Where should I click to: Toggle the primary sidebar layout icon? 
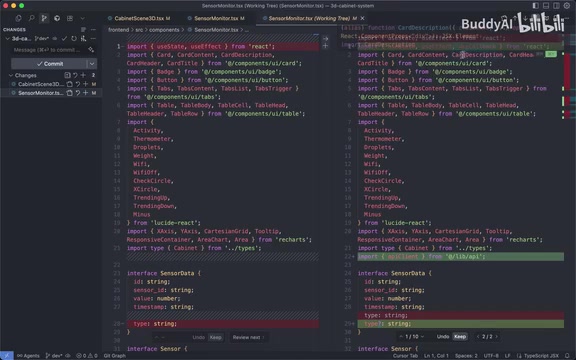pyautogui.click(x=536, y=6)
